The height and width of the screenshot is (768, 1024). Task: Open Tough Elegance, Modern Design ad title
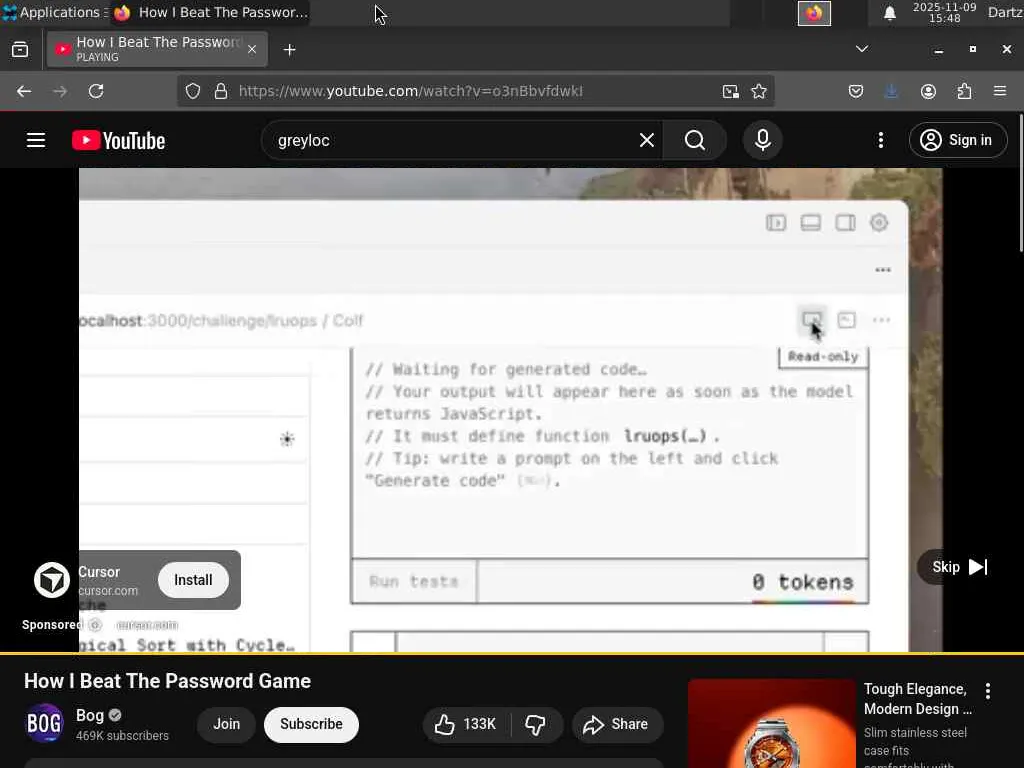pos(918,699)
